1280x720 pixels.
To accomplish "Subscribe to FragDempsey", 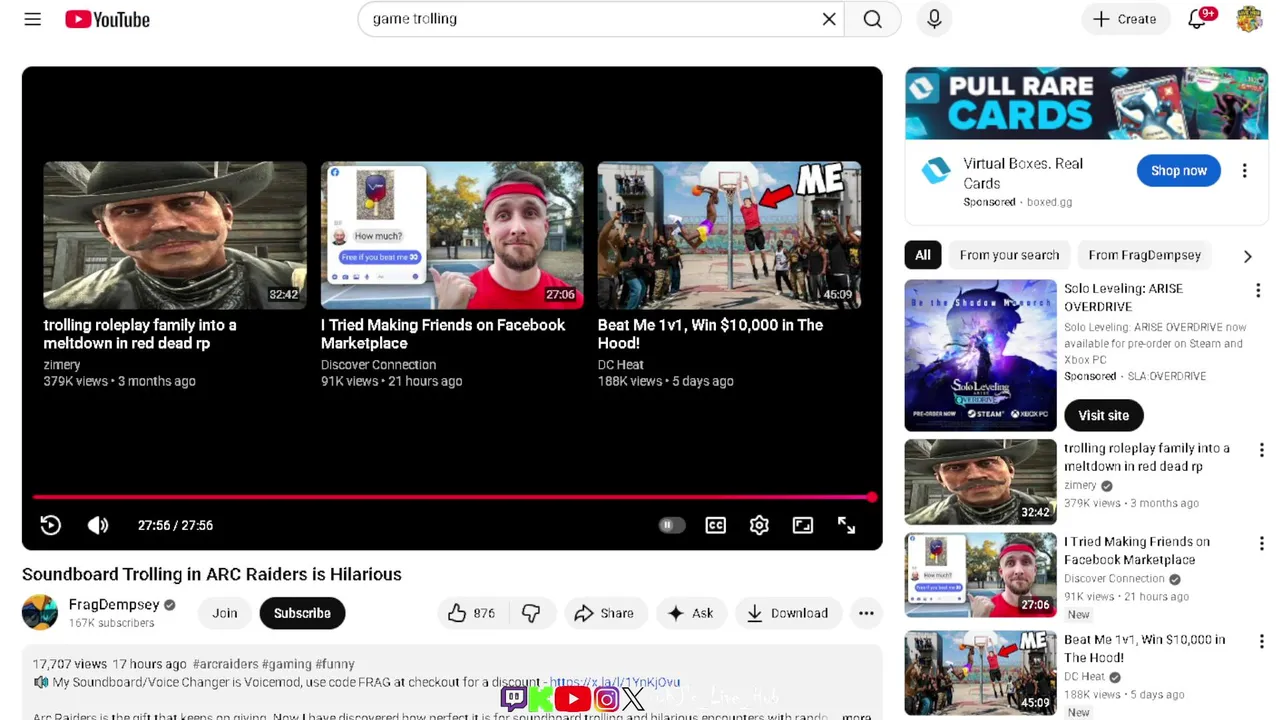I will (302, 613).
